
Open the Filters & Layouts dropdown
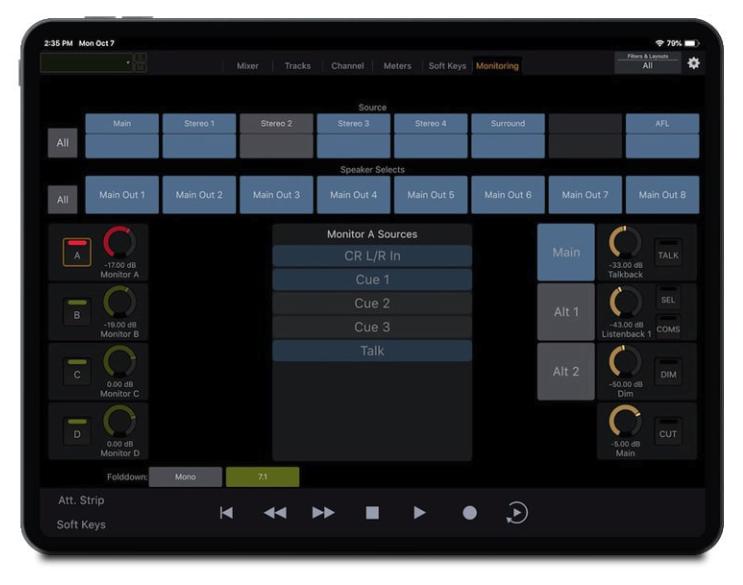pos(647,62)
